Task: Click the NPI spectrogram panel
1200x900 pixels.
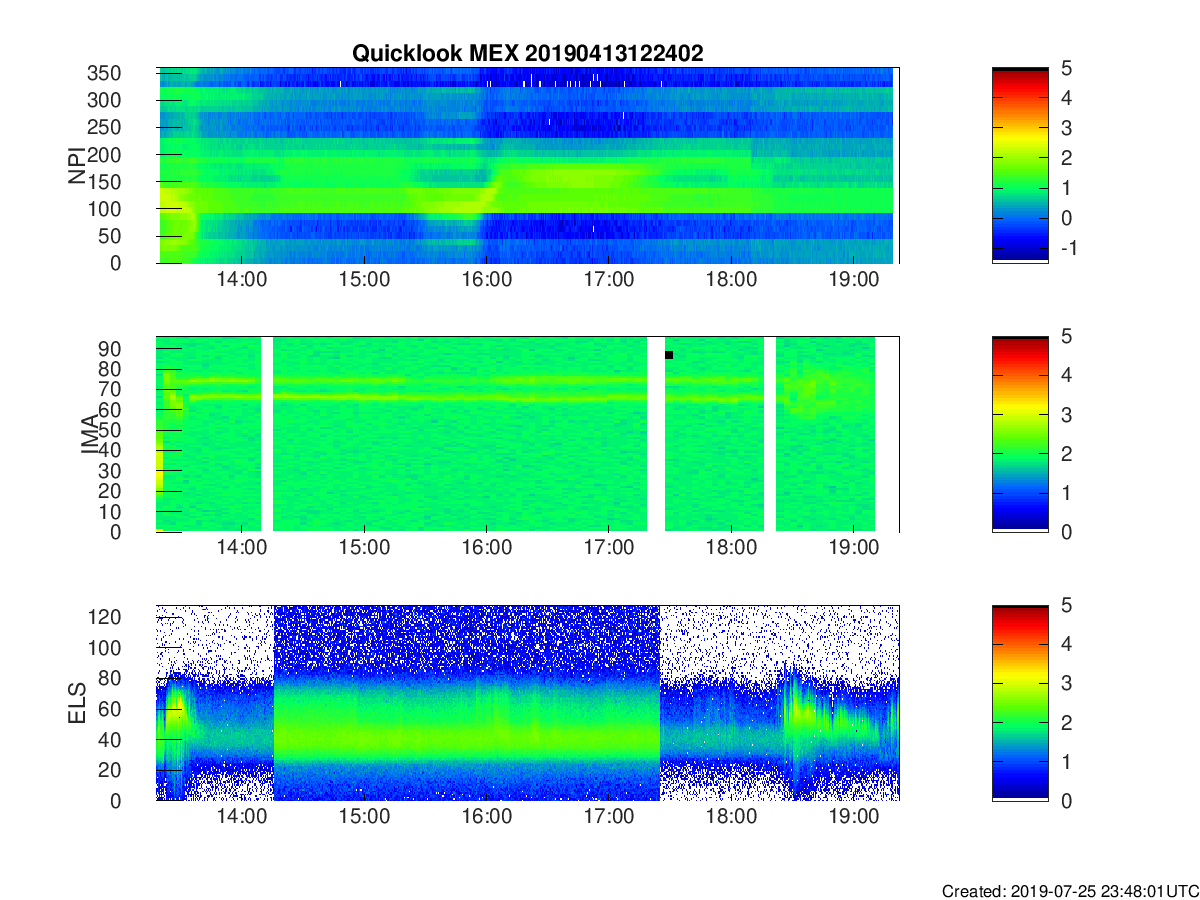Action: point(528,165)
